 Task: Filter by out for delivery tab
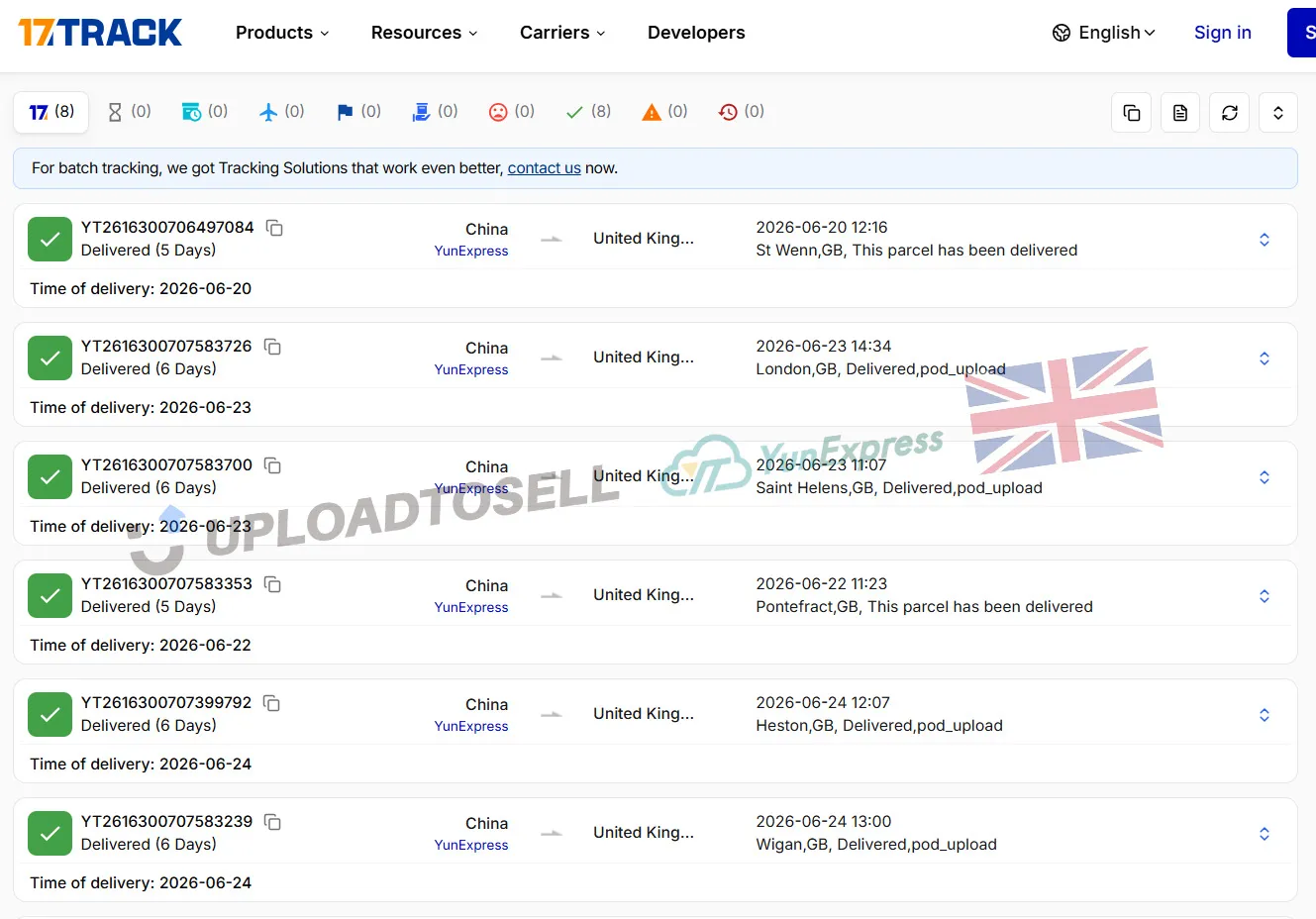pyautogui.click(x=435, y=112)
